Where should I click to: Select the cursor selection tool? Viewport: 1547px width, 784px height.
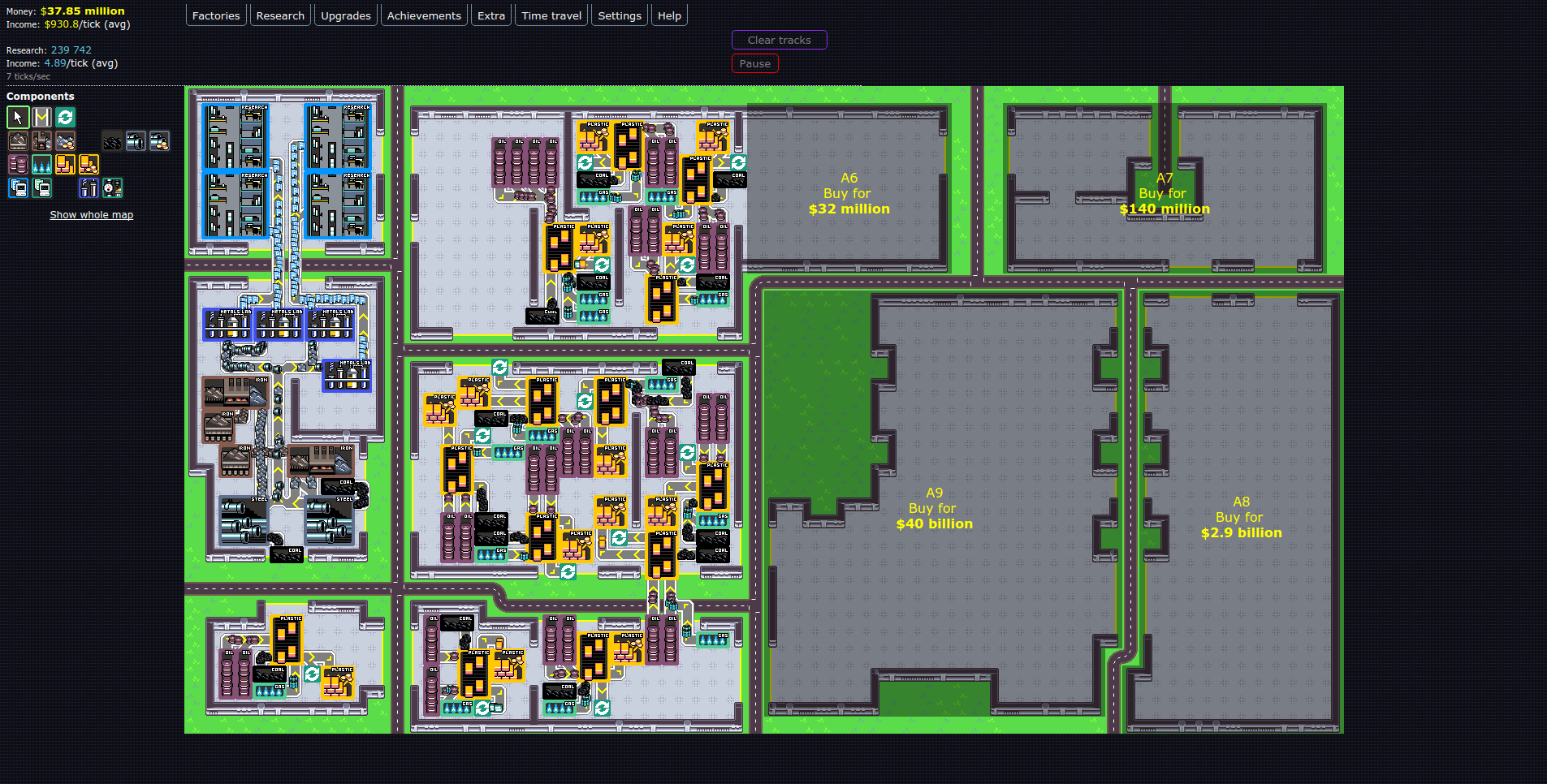tap(18, 116)
